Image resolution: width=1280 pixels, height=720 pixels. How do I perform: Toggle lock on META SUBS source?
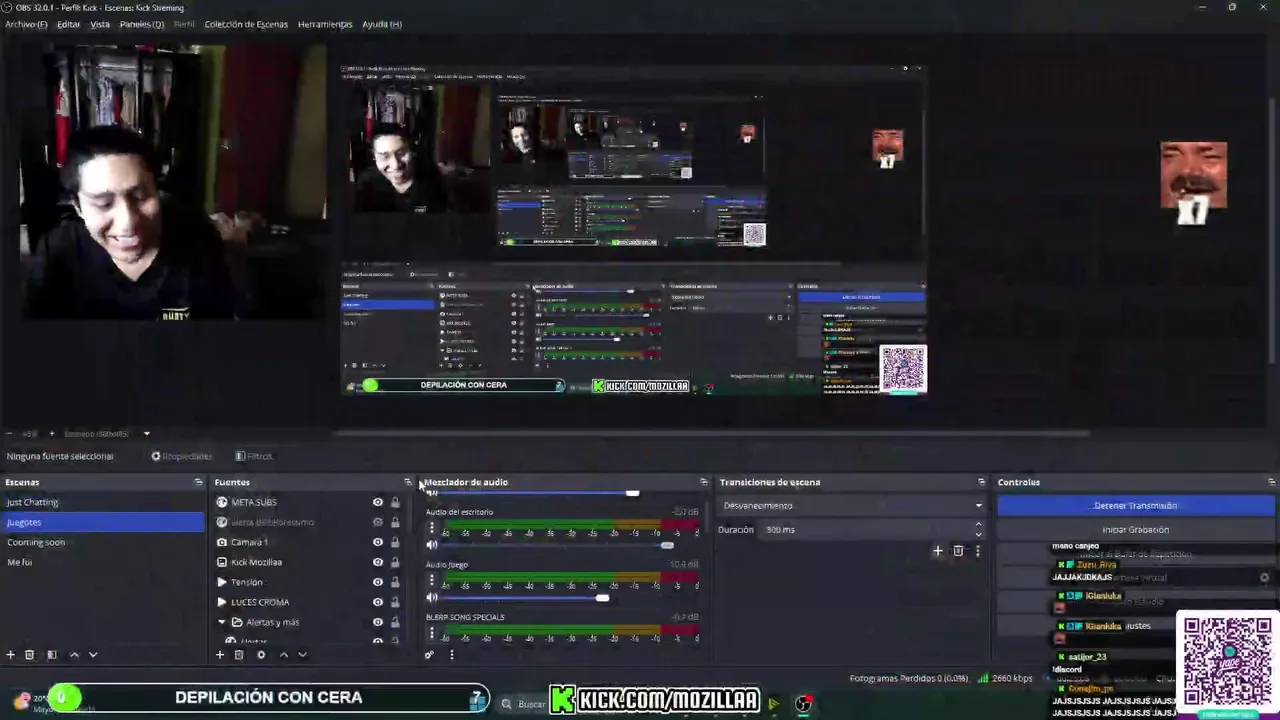(x=395, y=502)
